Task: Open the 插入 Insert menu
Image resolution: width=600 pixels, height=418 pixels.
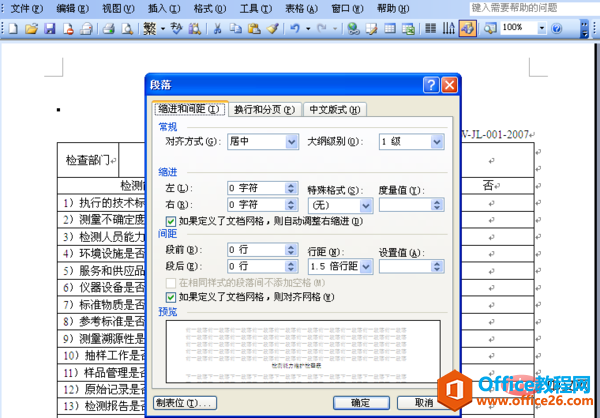Action: [x=164, y=8]
